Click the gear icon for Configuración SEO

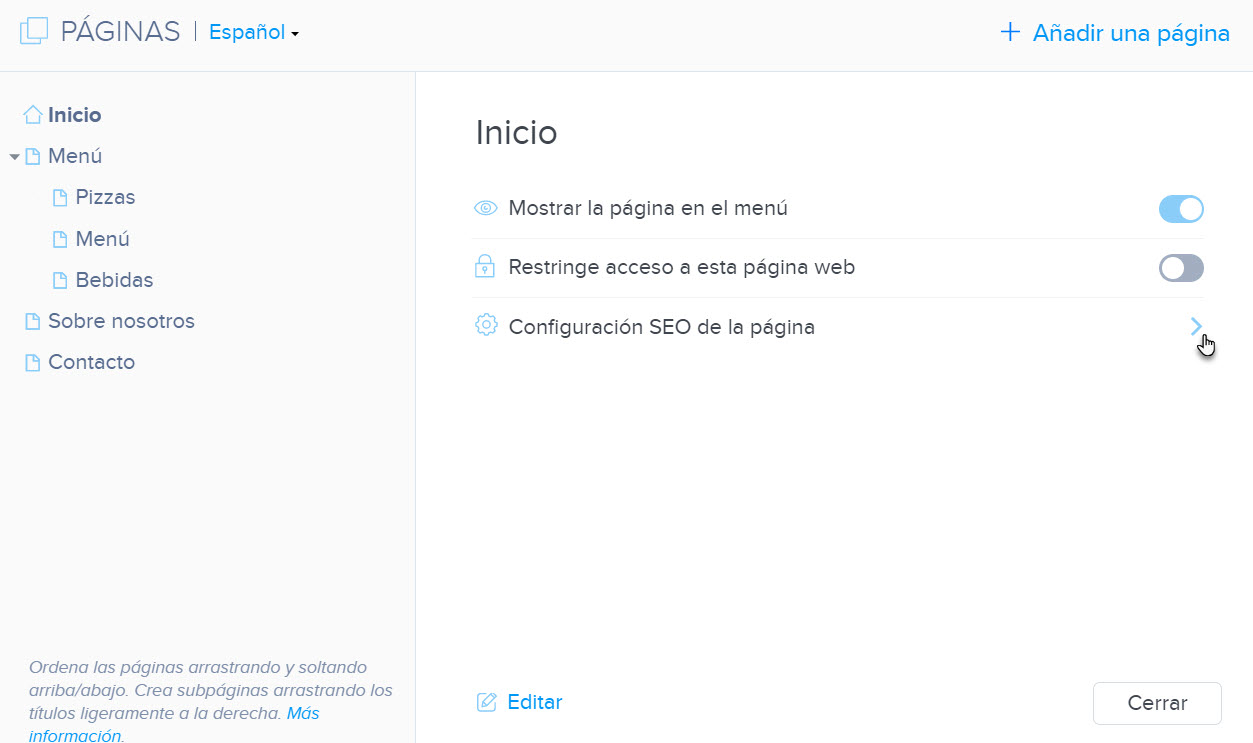tap(485, 325)
